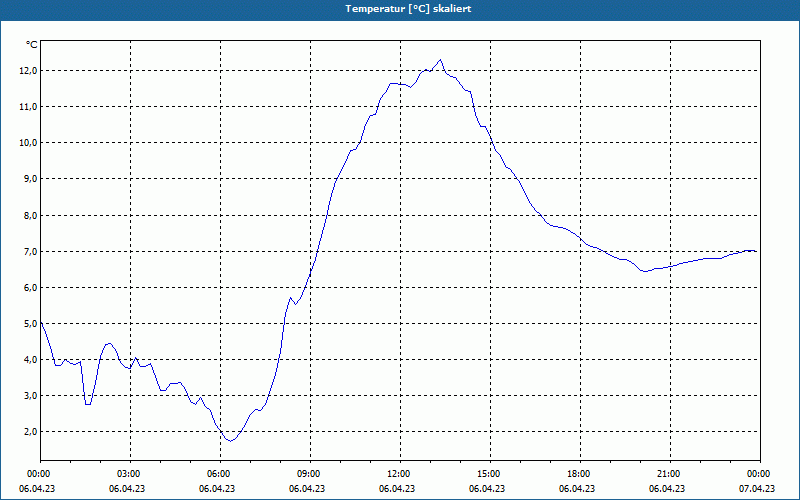Click the '09:00' time axis label

click(x=309, y=474)
